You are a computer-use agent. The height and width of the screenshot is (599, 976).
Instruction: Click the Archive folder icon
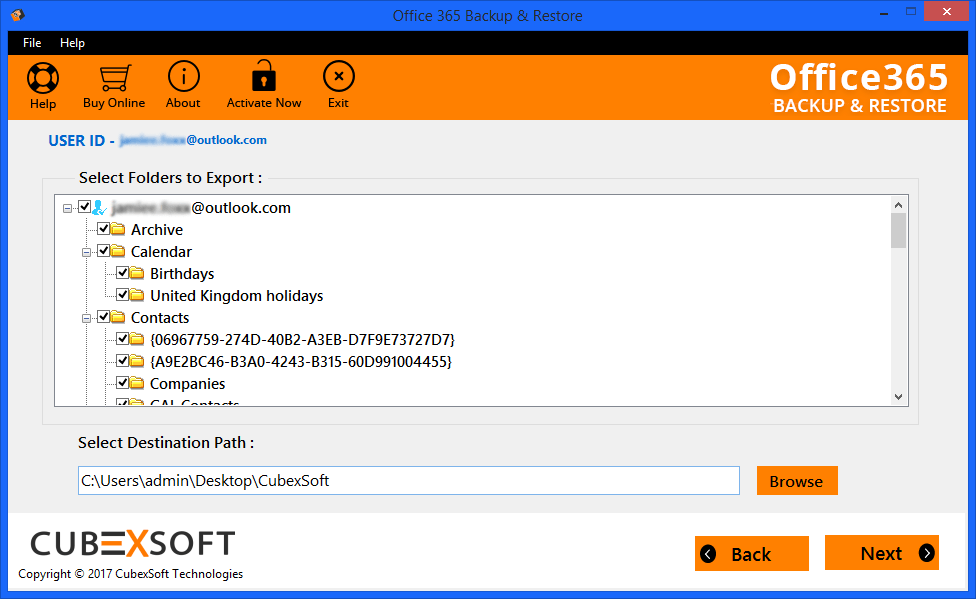tap(118, 230)
